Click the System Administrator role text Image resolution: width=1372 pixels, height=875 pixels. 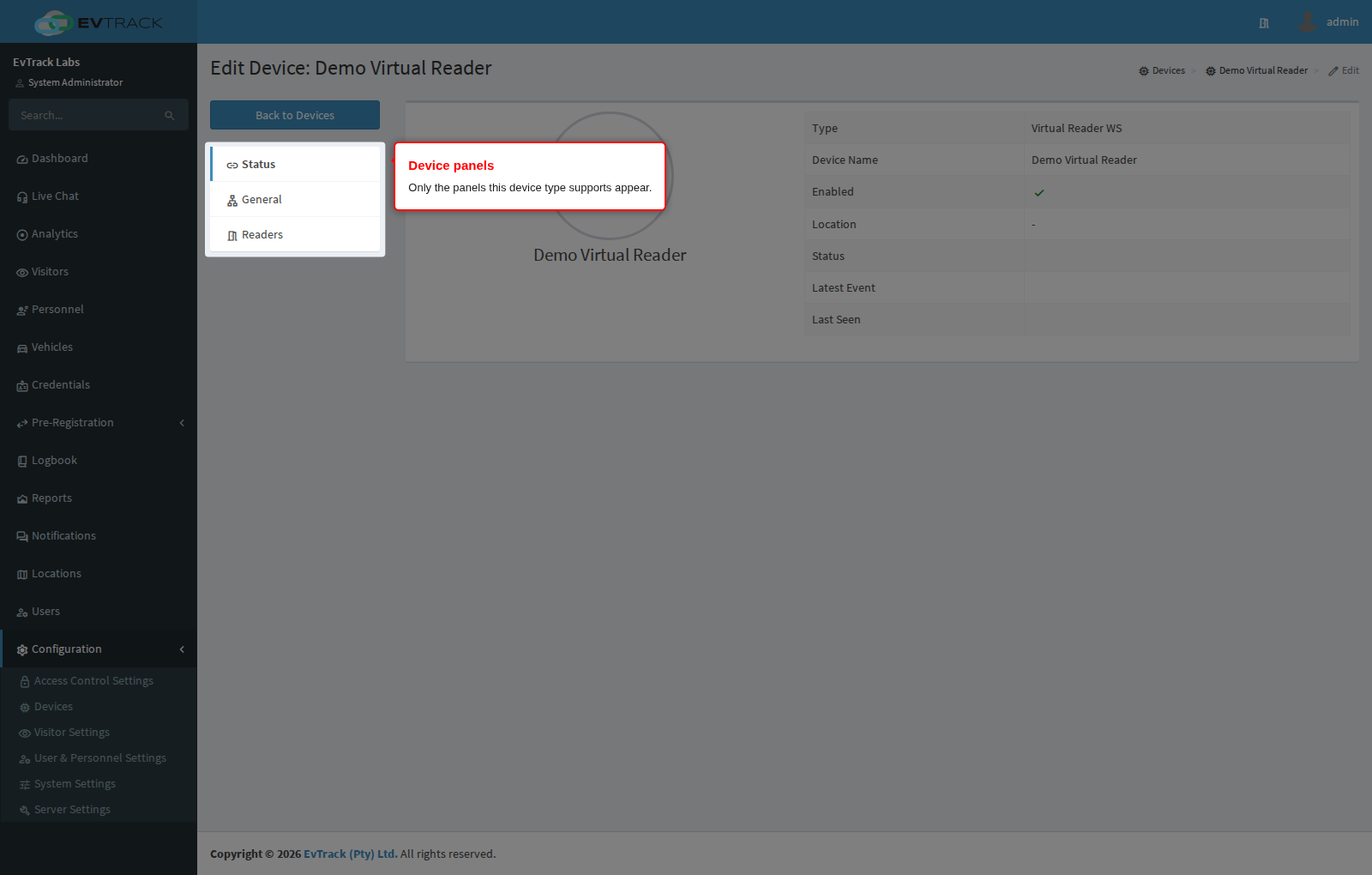click(x=75, y=82)
